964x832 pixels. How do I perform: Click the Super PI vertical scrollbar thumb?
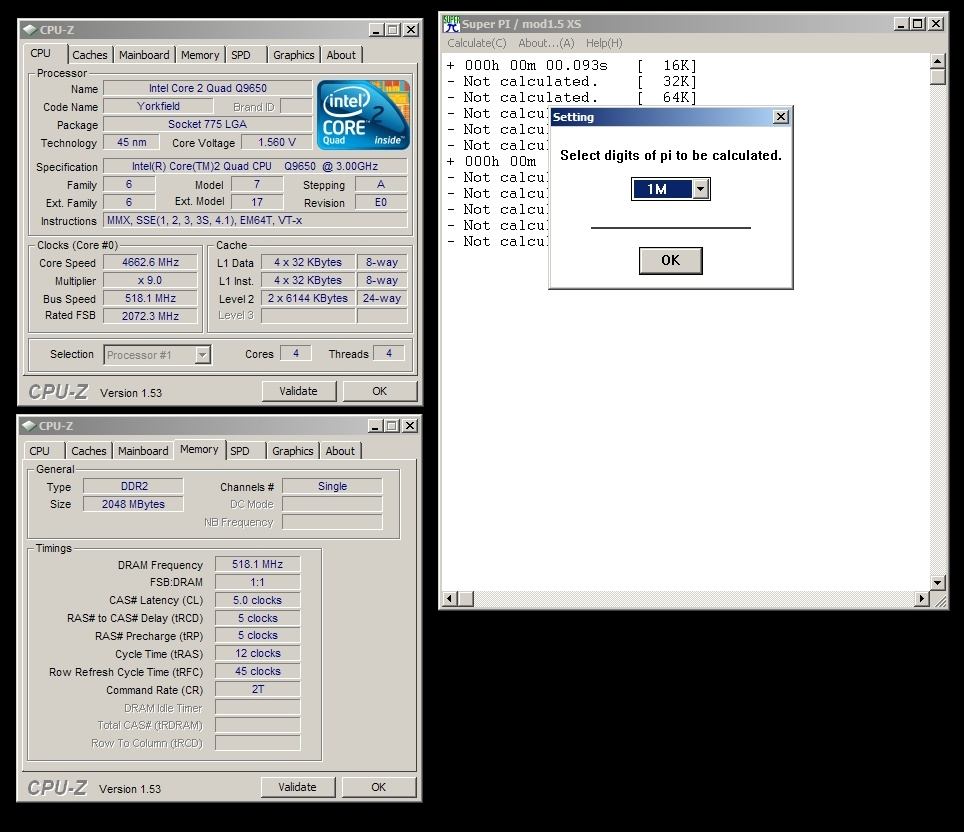click(x=938, y=77)
